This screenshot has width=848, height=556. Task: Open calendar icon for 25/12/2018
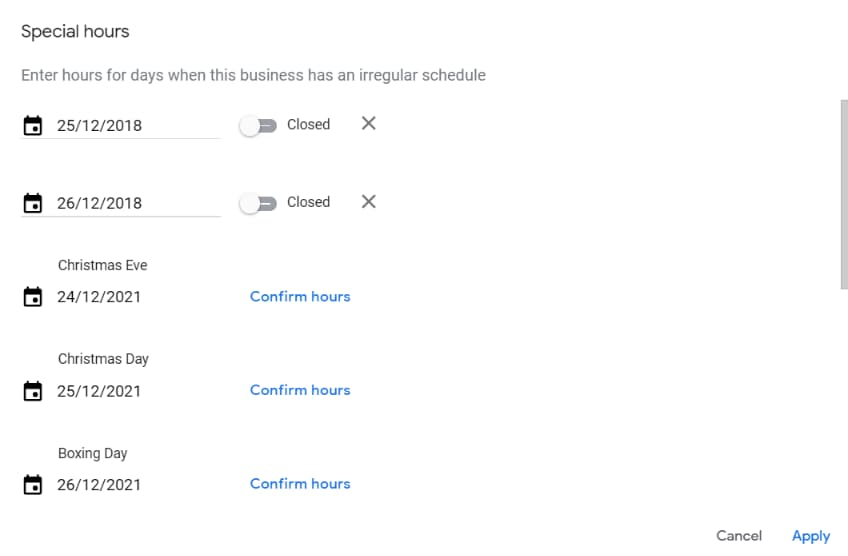coord(32,125)
